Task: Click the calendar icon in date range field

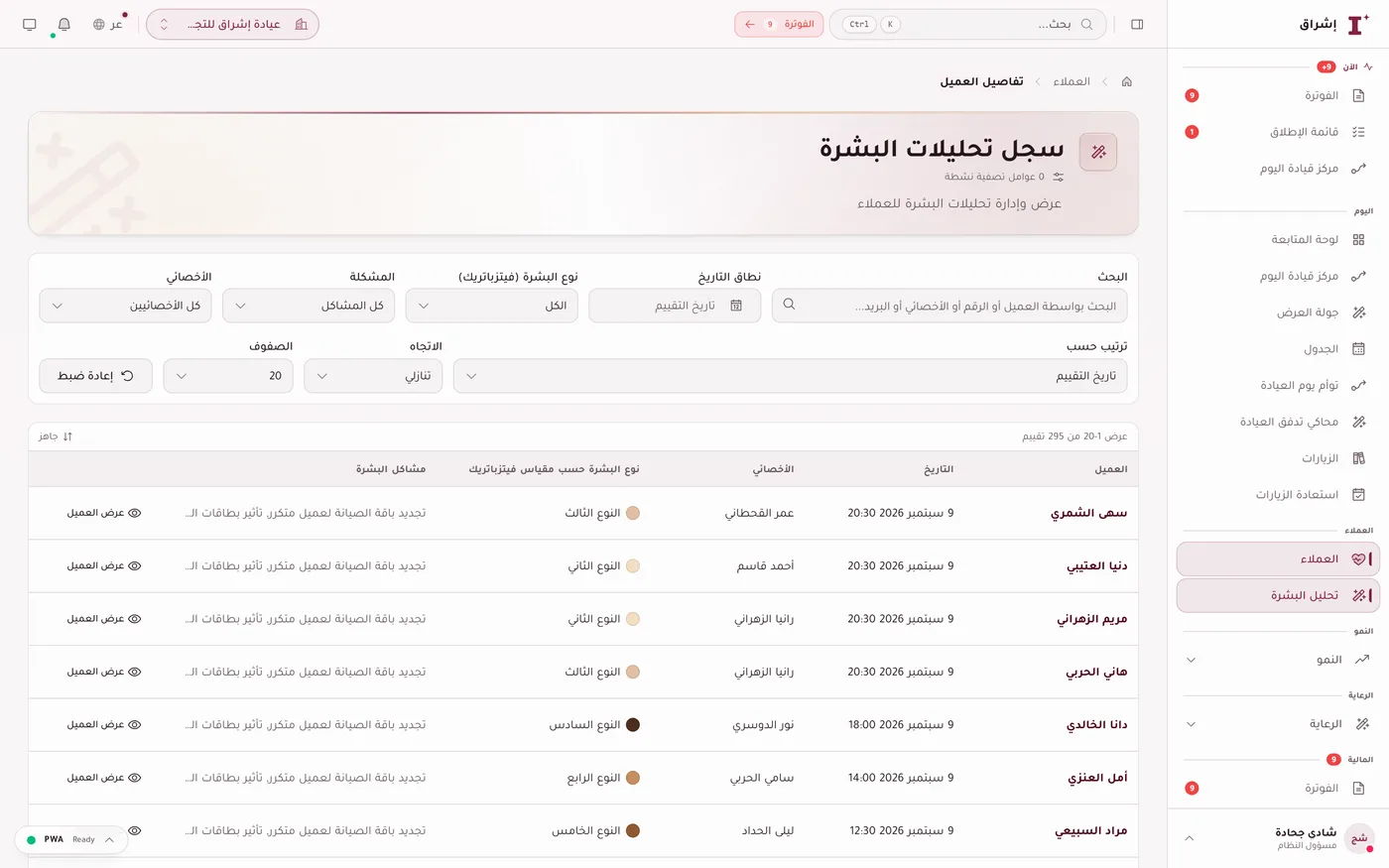Action: coord(736,306)
